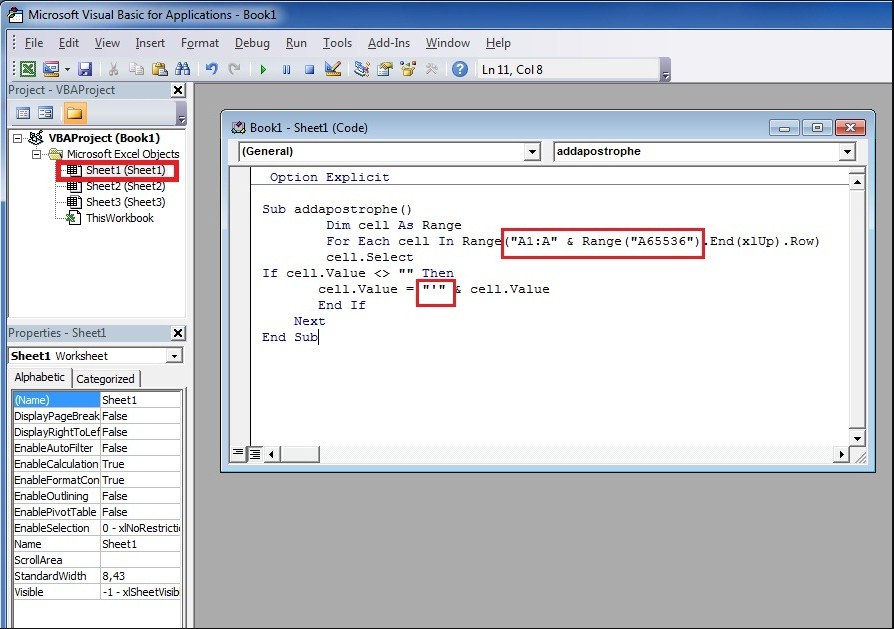Image resolution: width=894 pixels, height=629 pixels.
Task: Collapse the Microsoft Excel Objects folder
Action: (36, 154)
